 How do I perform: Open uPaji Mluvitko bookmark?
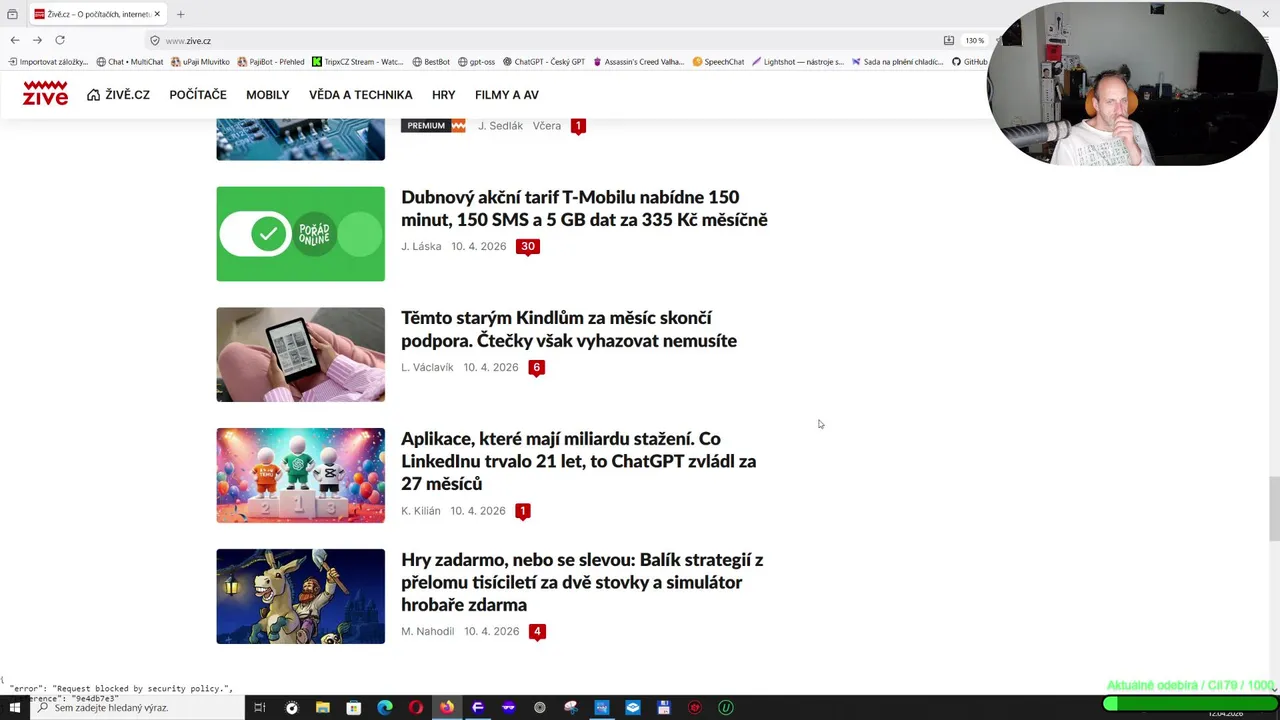[200, 62]
